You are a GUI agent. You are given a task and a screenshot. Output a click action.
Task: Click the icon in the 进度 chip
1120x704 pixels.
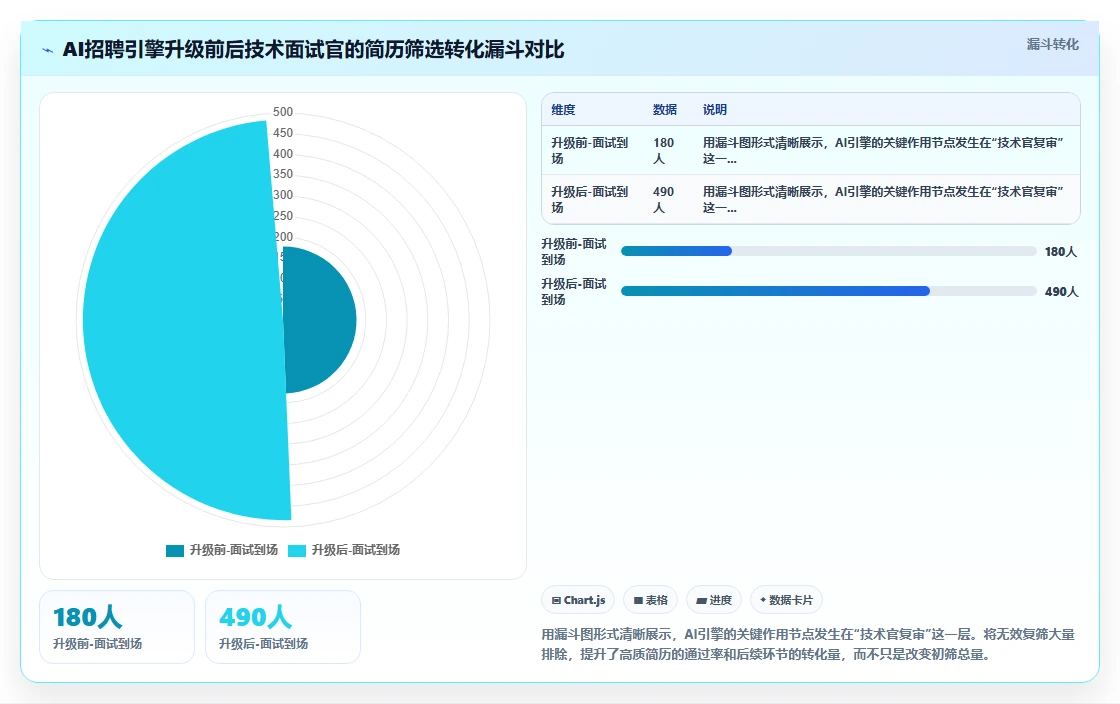pos(701,600)
